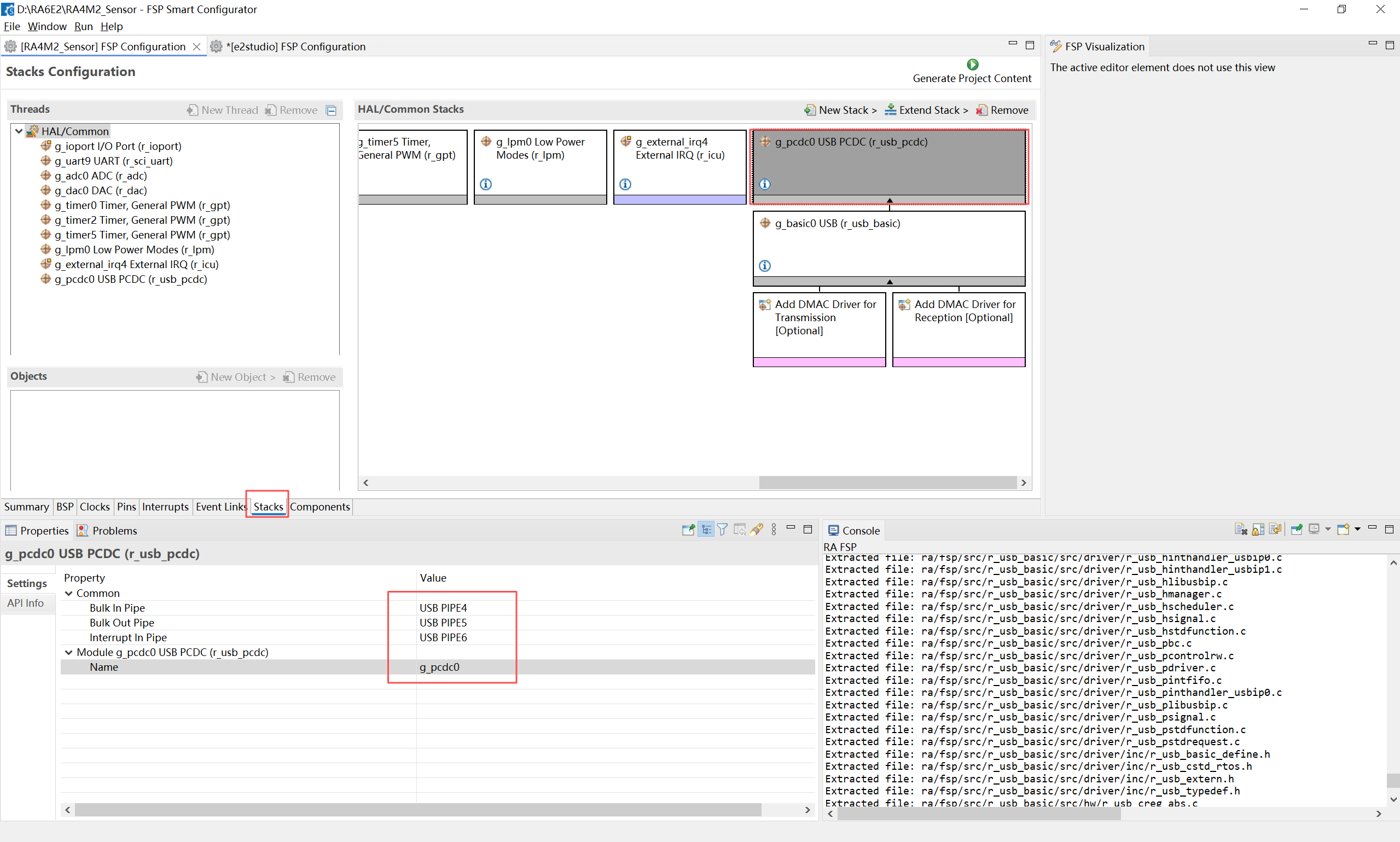
Task: Clear the console output
Action: (x=1241, y=530)
